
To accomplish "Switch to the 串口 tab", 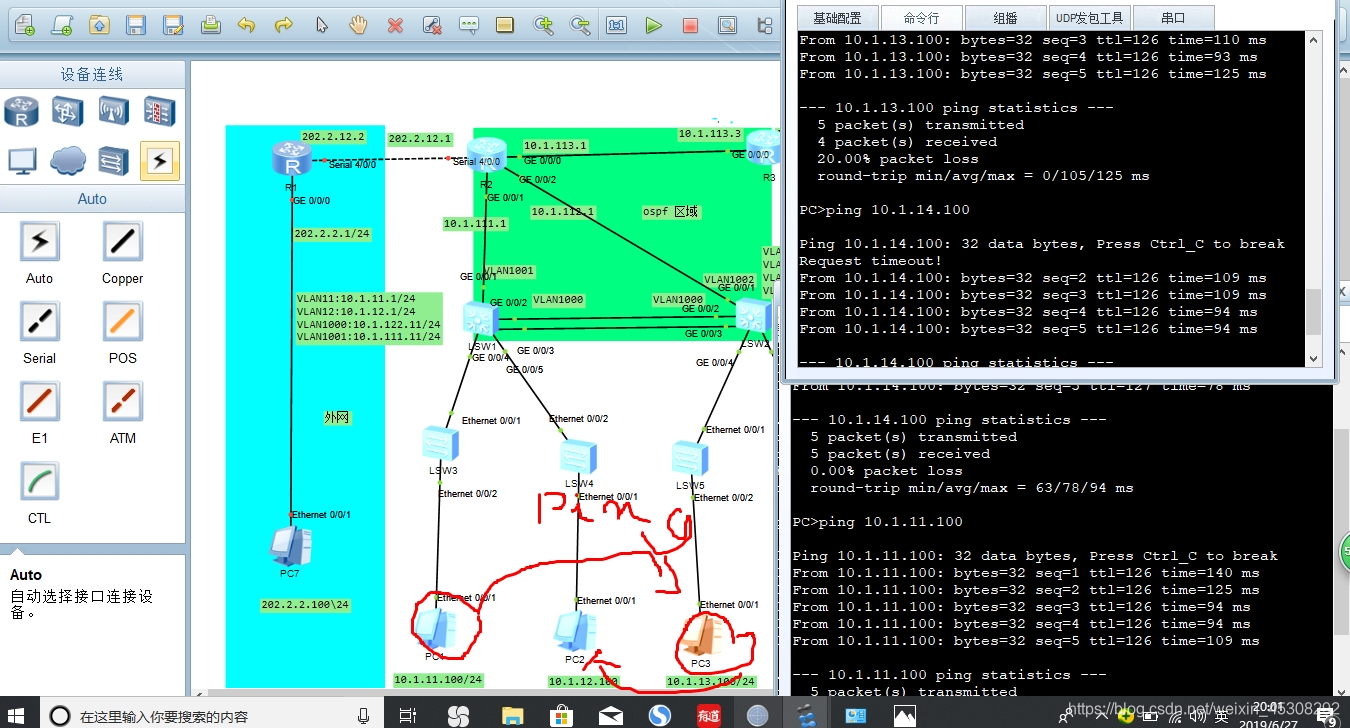I will coord(1174,18).
